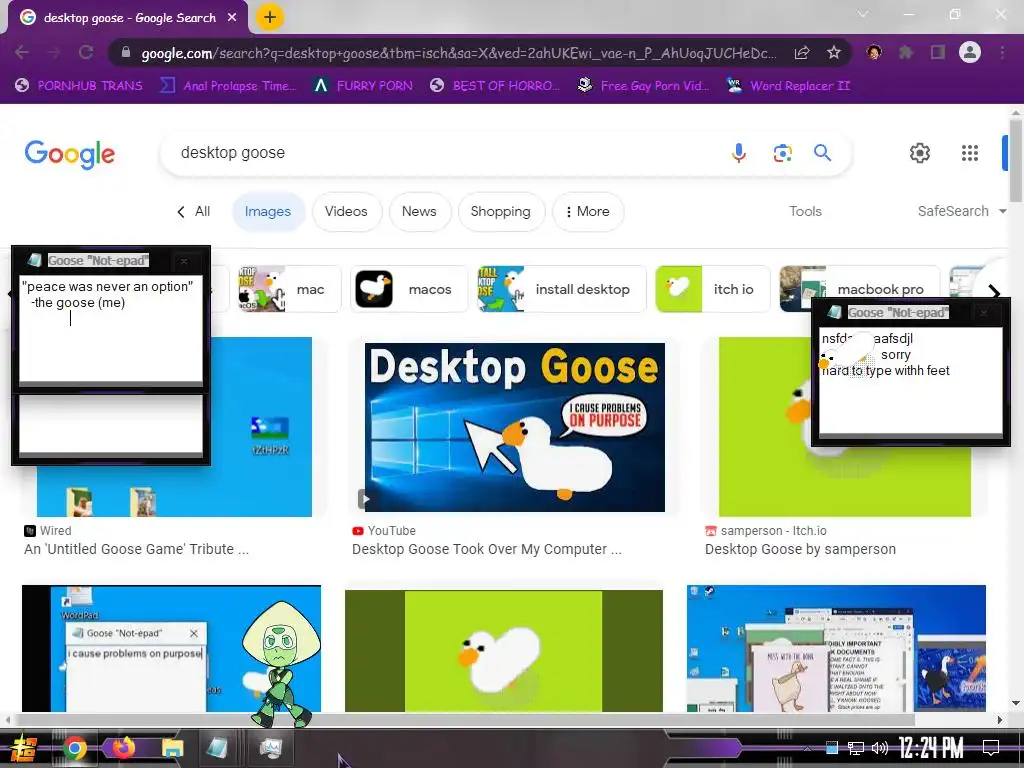The image size is (1024, 768).
Task: Open the browser extensions puzzle icon
Action: 906,52
